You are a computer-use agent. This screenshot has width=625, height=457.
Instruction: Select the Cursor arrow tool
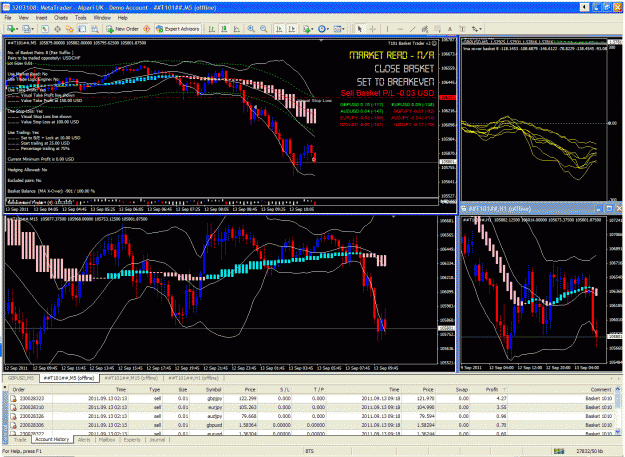[x=360, y=29]
